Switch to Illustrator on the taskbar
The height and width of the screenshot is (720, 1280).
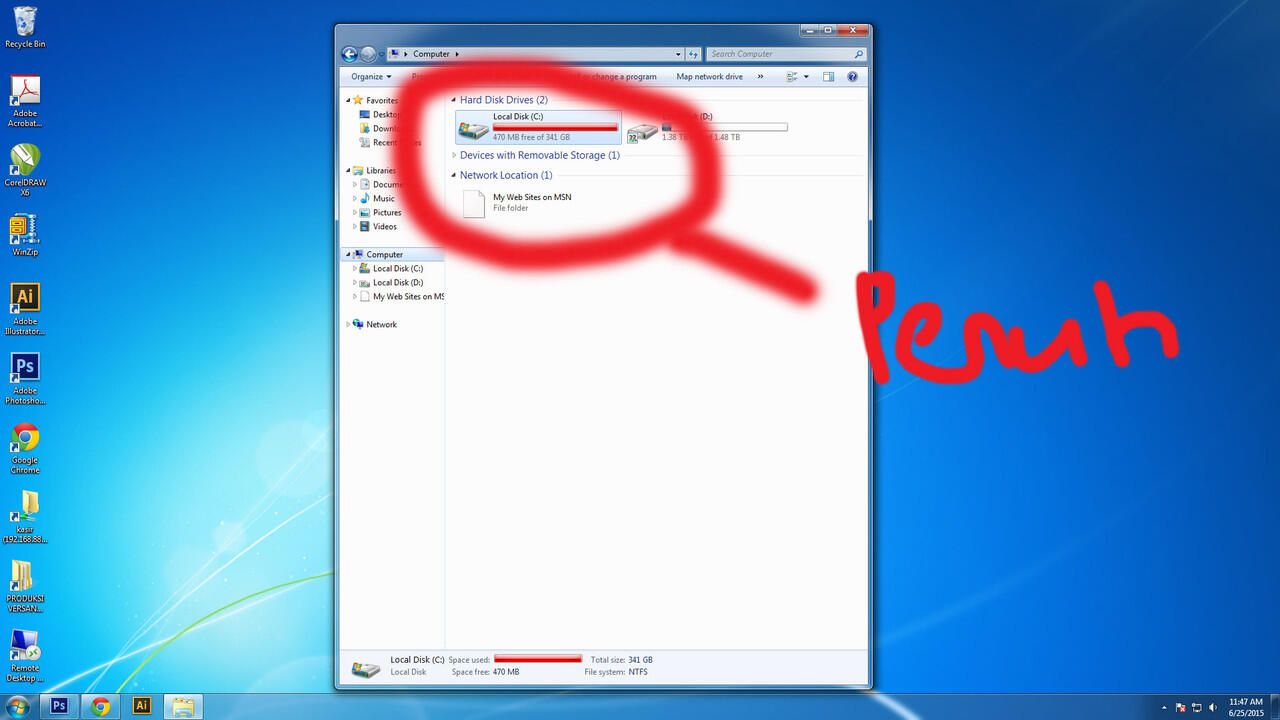[142, 706]
